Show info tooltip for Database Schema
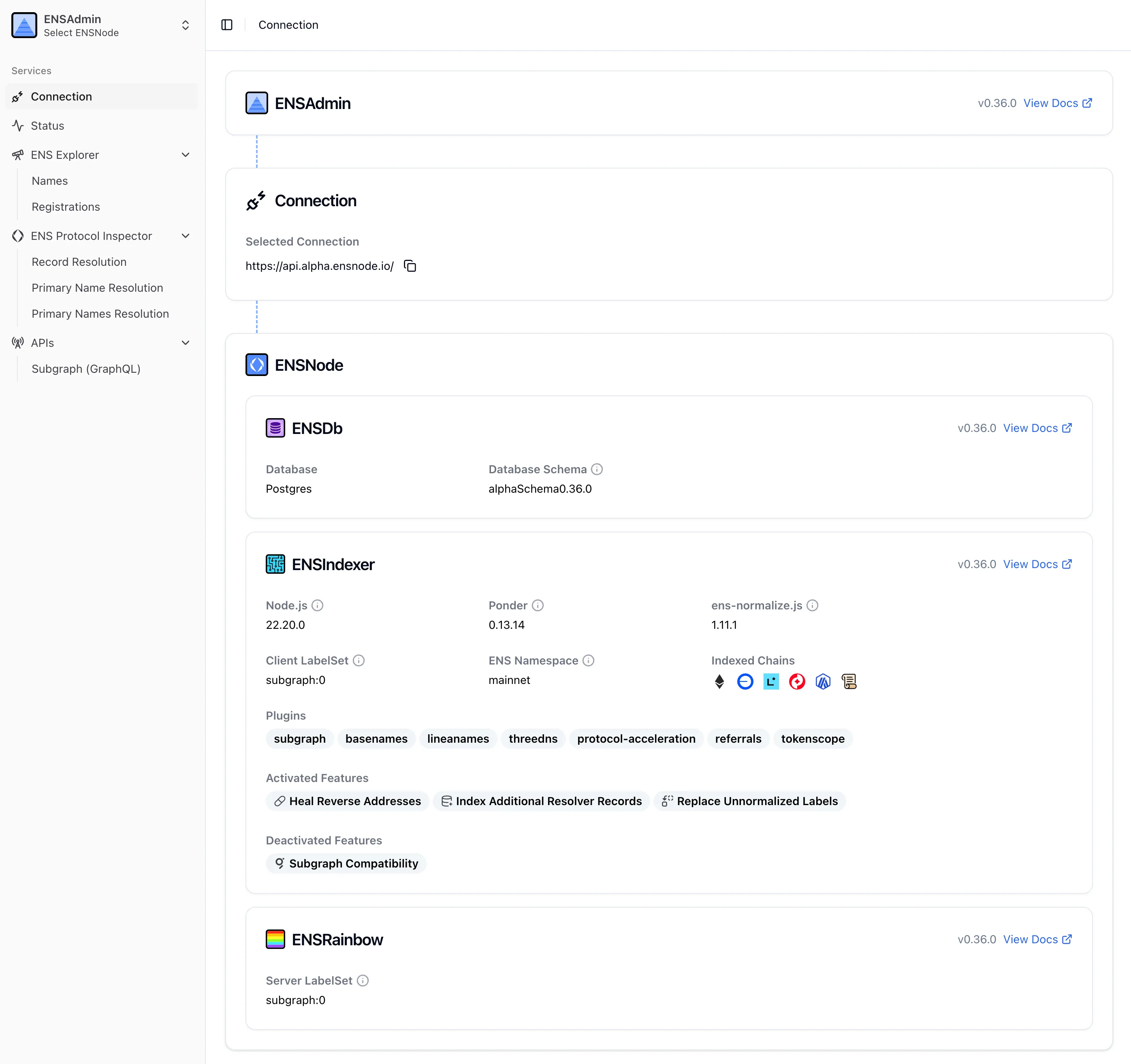Viewport: 1131px width, 1064px height. [597, 469]
